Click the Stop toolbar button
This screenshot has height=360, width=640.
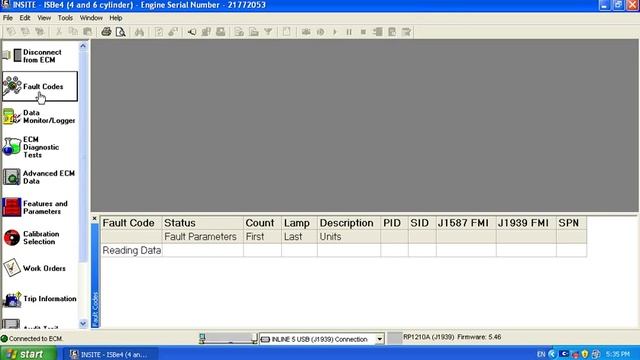tap(363, 32)
